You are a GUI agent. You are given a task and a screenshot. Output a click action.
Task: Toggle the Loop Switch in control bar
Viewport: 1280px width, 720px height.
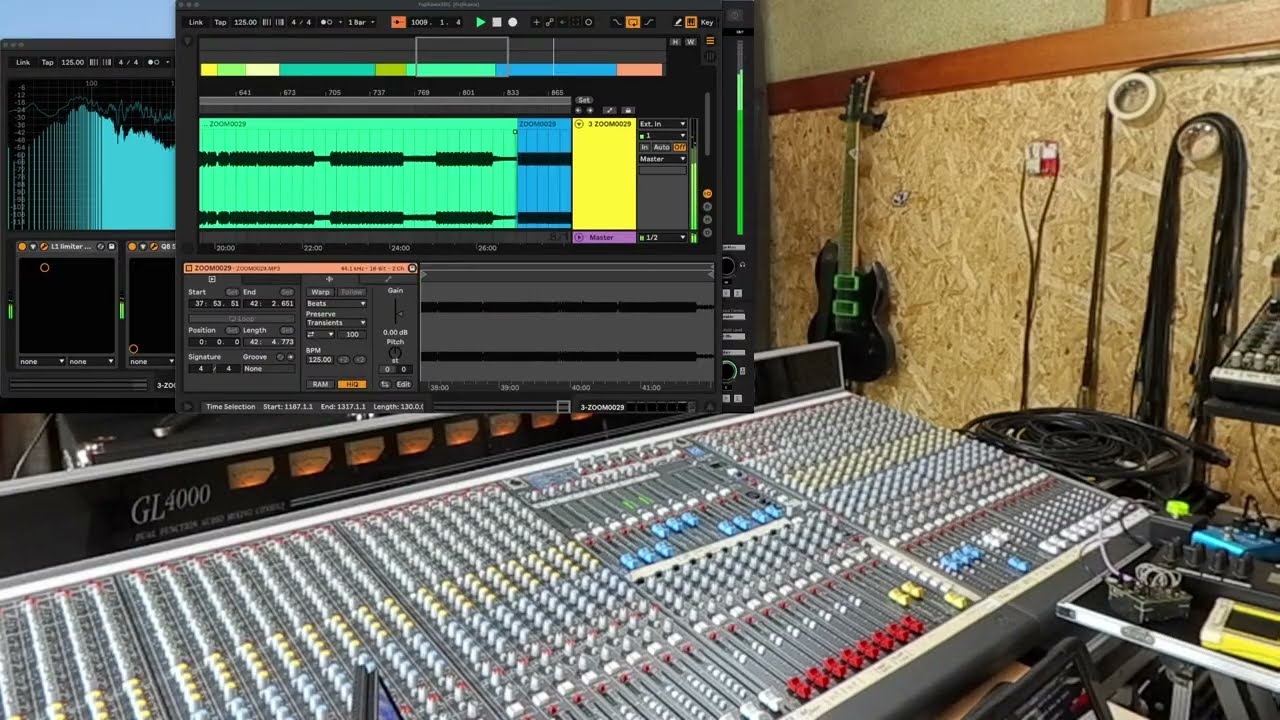point(633,22)
